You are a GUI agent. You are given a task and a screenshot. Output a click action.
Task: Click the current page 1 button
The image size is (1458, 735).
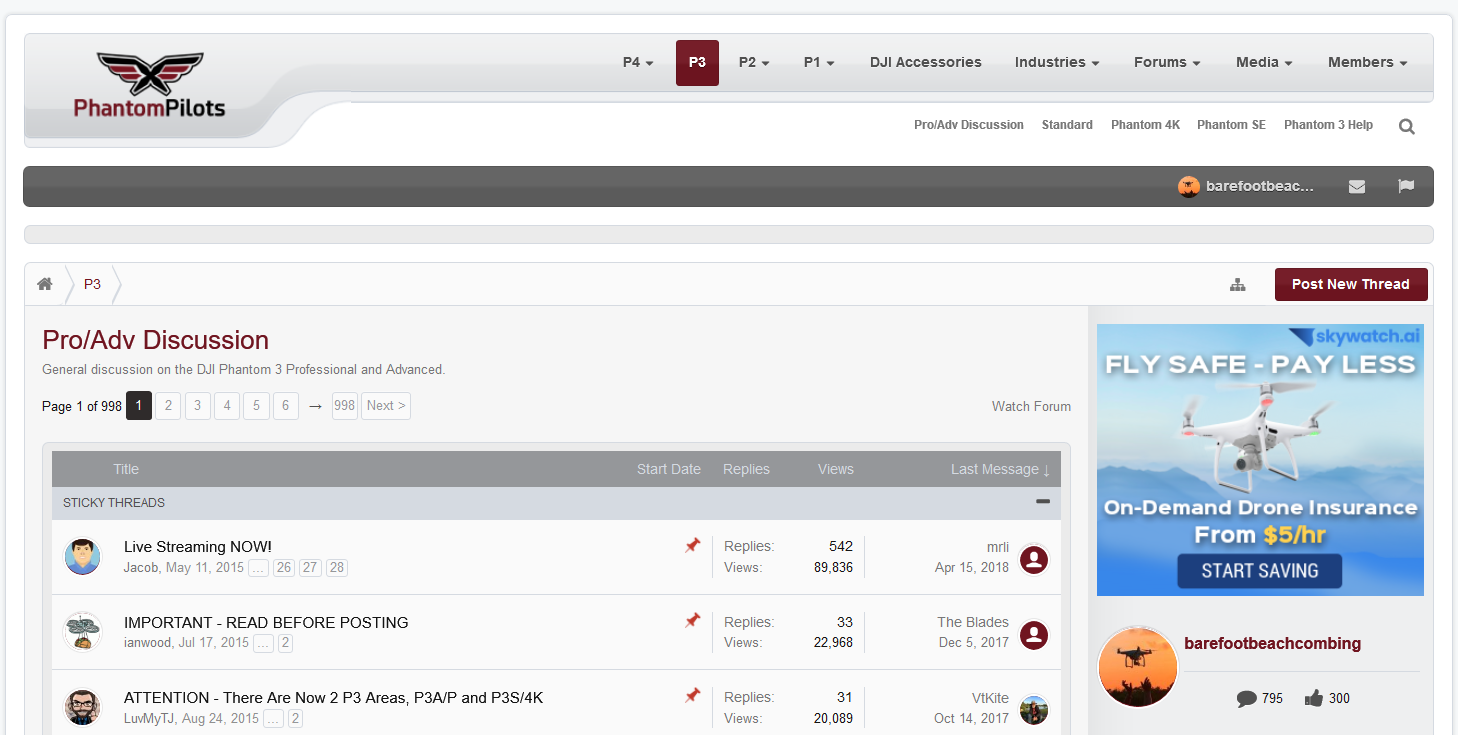point(139,406)
